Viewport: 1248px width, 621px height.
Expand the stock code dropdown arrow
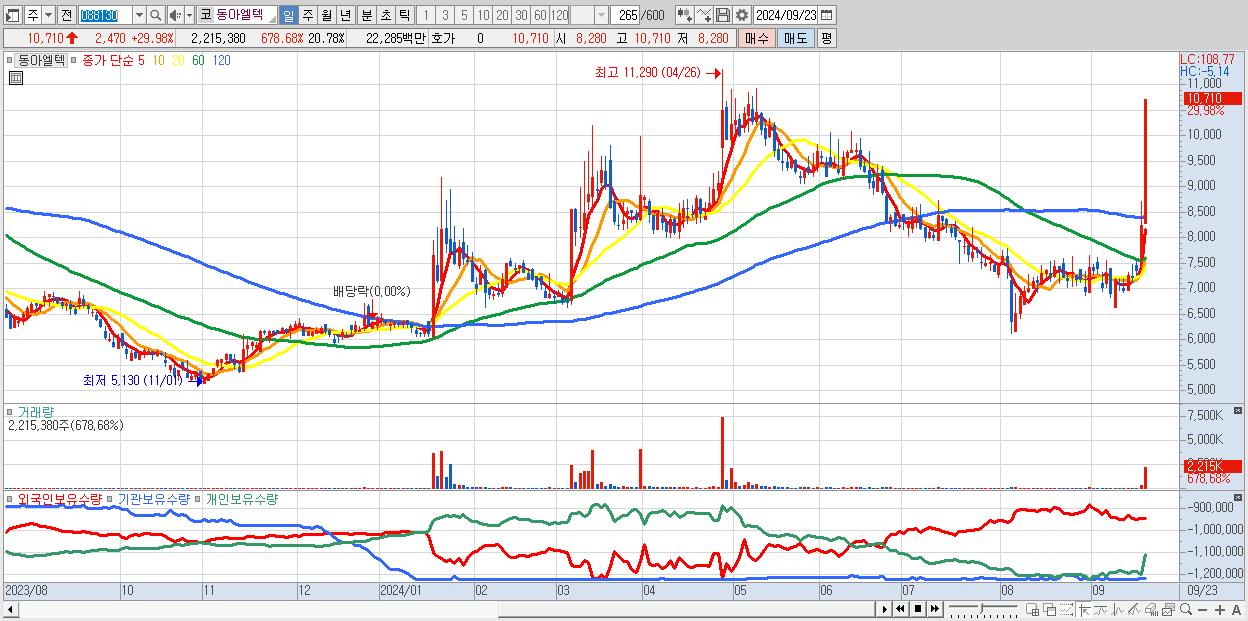click(139, 15)
